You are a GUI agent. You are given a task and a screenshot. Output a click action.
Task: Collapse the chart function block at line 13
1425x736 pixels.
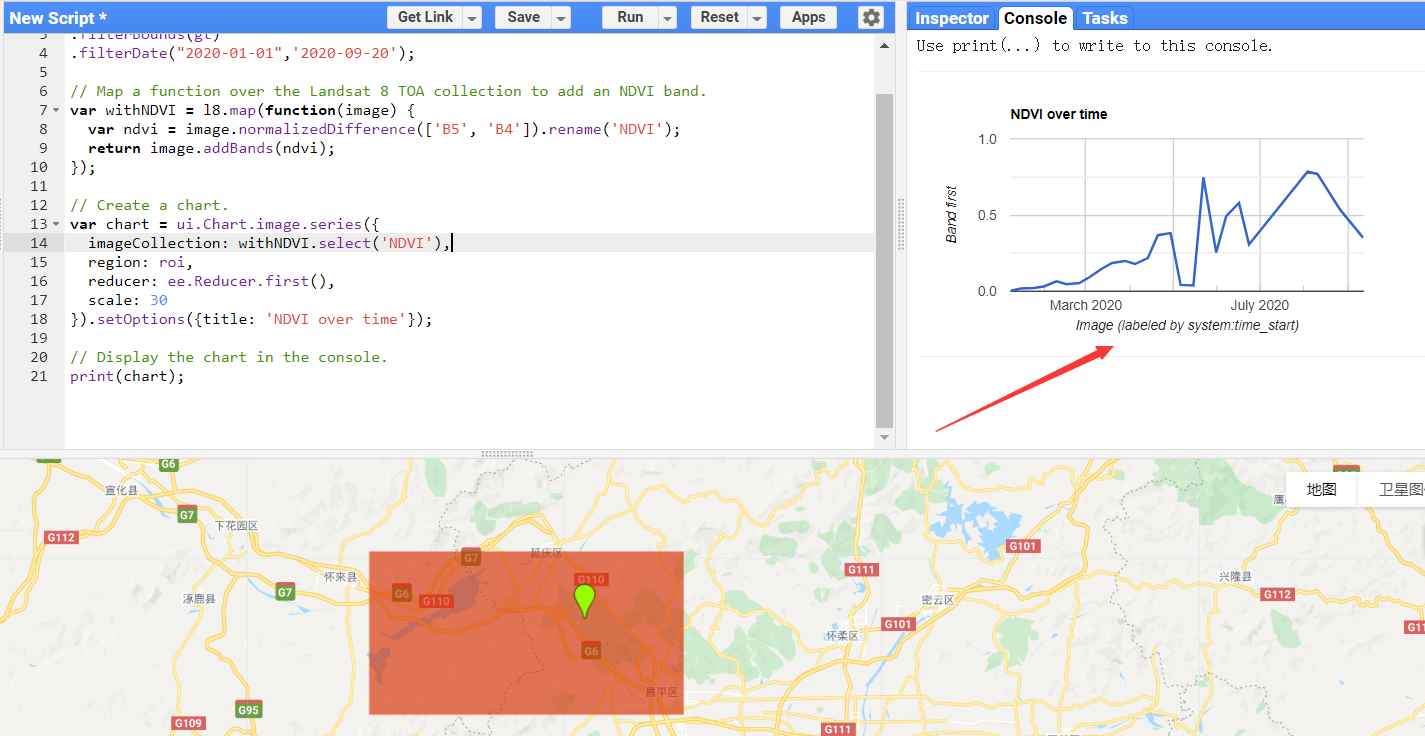(55, 223)
